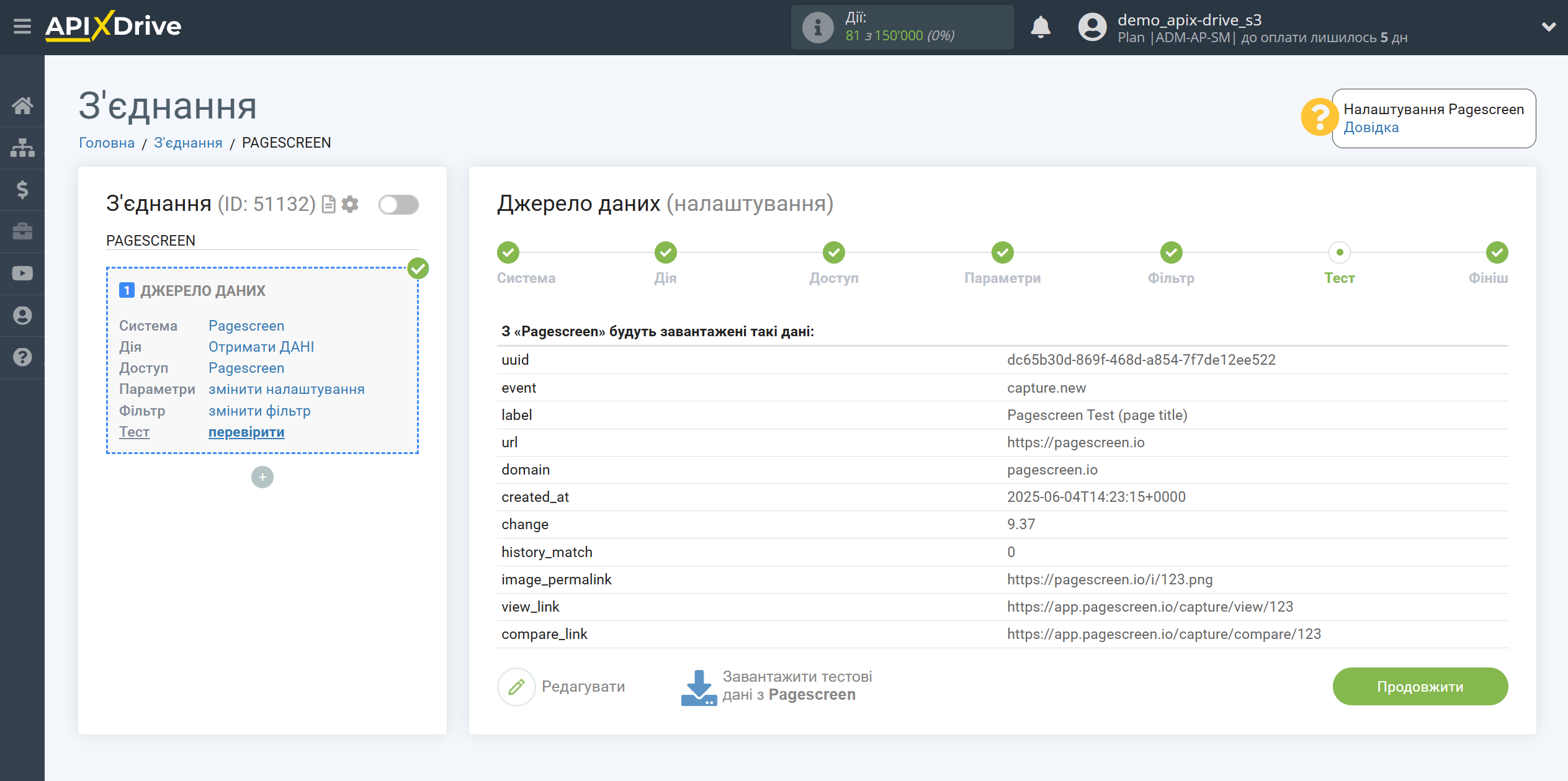Select the url value https://pagescreen.io
Image resolution: width=1568 pixels, height=781 pixels.
coord(1075,442)
